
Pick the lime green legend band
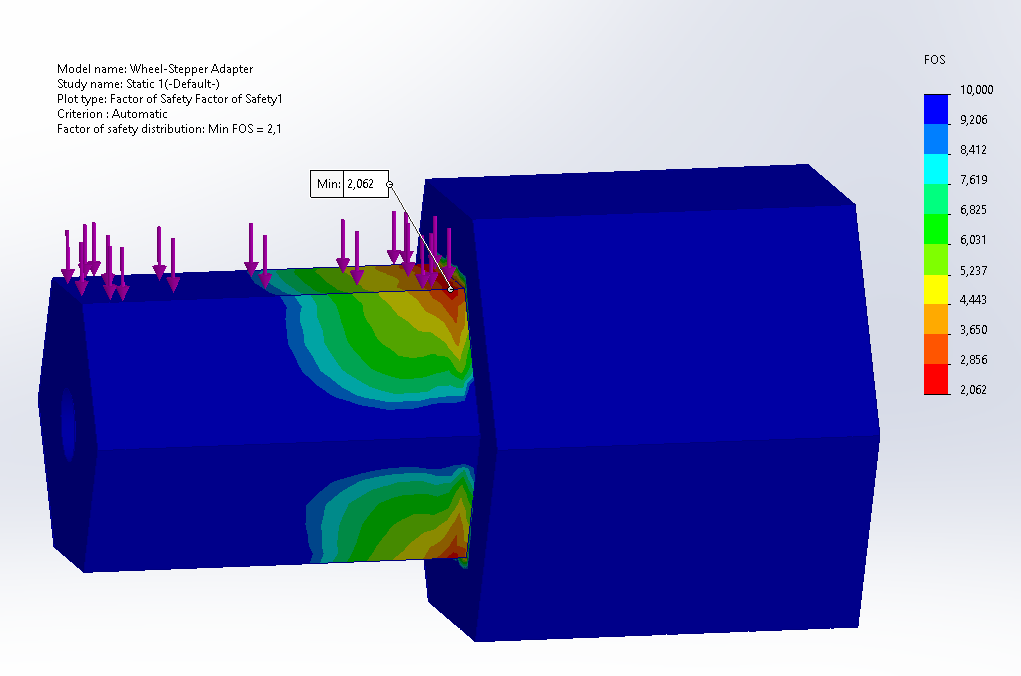[x=936, y=259]
